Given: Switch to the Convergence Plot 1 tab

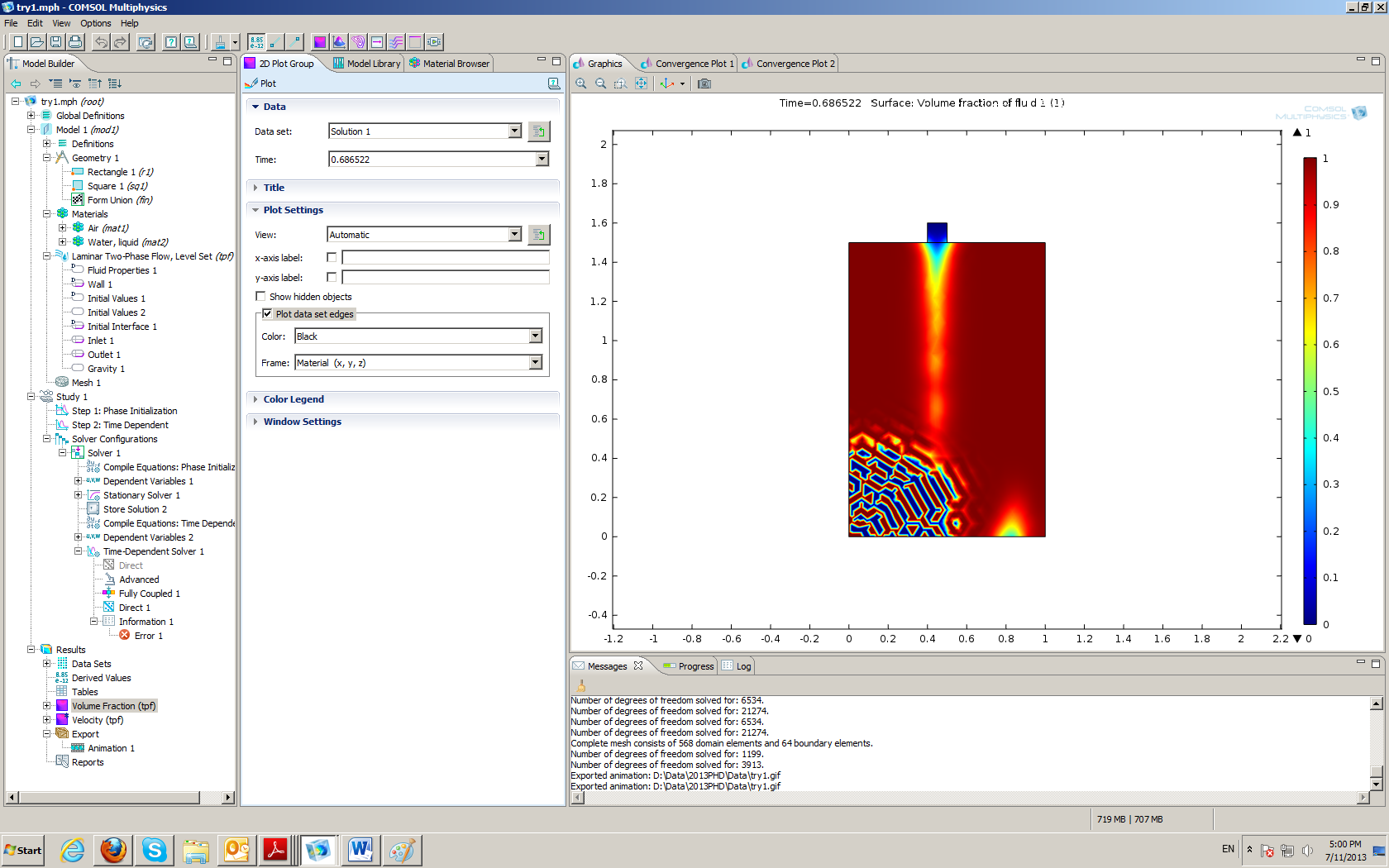Looking at the screenshot, I should pyautogui.click(x=694, y=64).
